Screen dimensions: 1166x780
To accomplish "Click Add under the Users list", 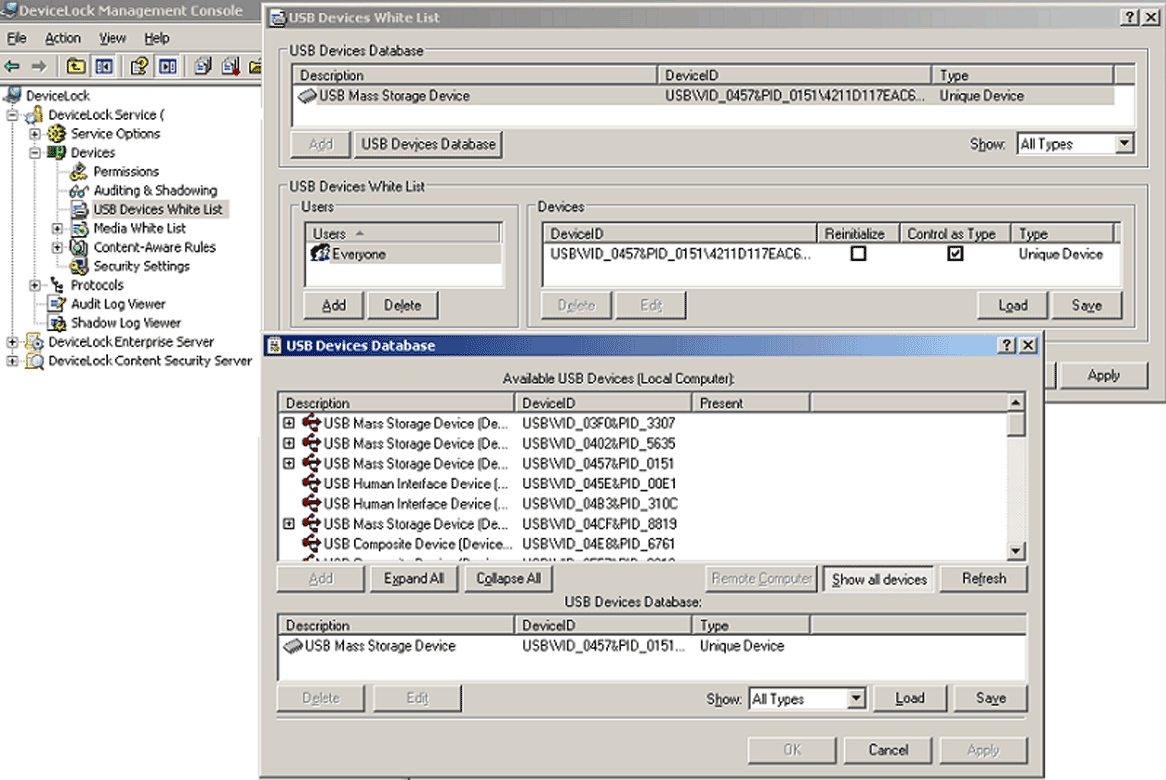I will click(x=334, y=305).
